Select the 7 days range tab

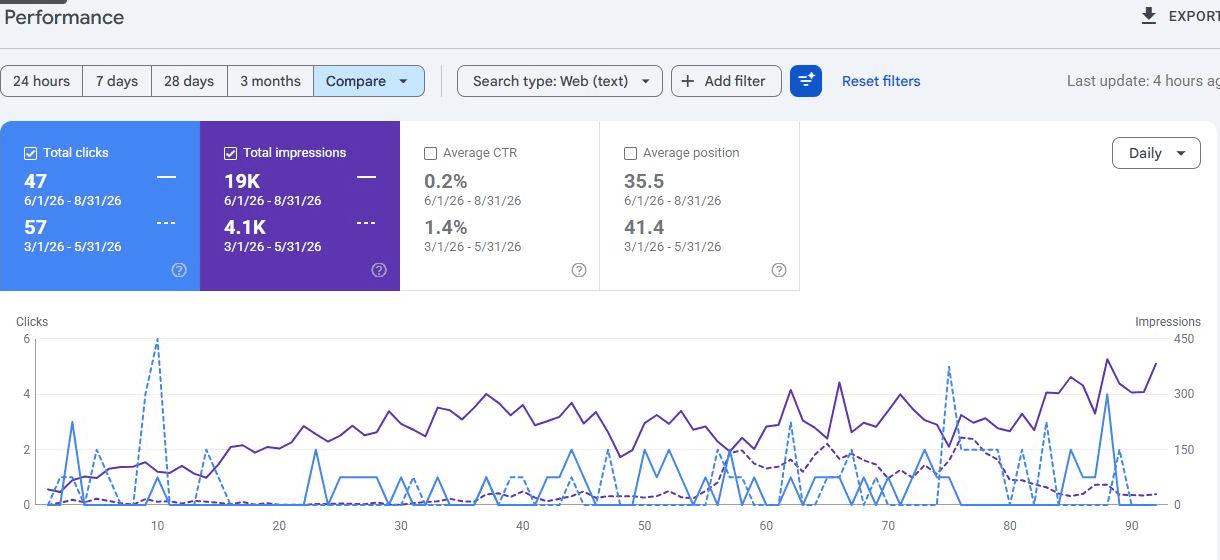[x=117, y=81]
